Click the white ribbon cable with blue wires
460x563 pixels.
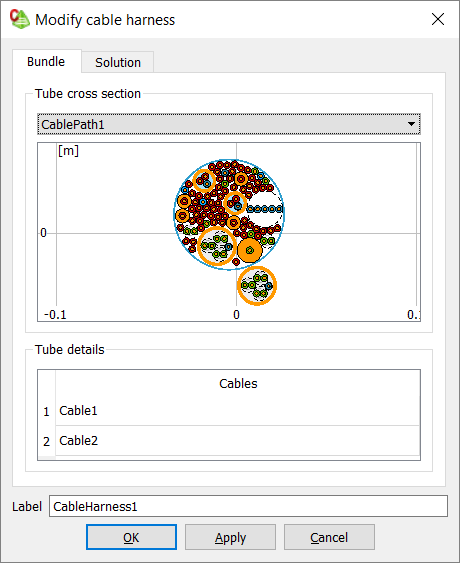point(265,209)
